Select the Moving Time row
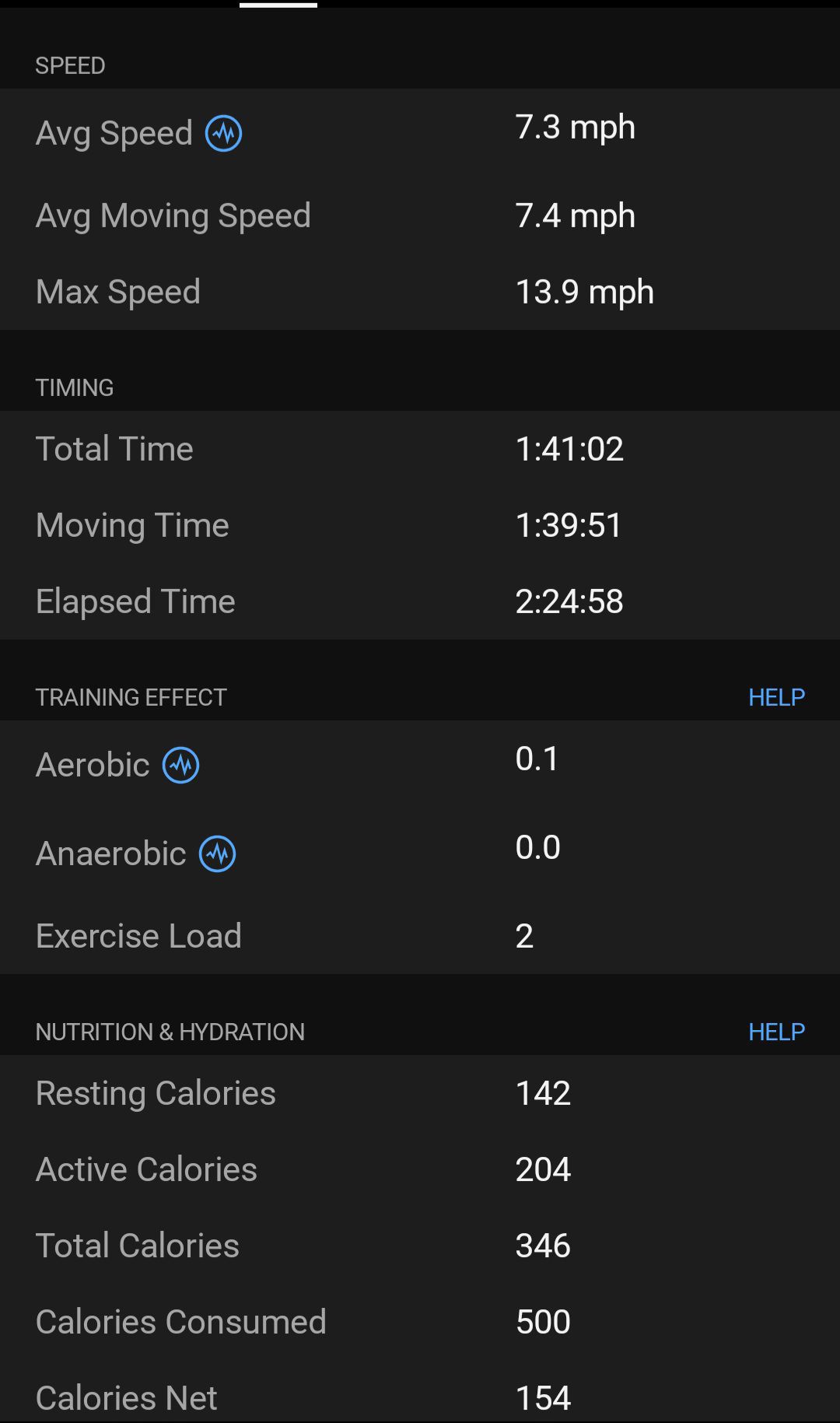The width and height of the screenshot is (840, 1423). pyautogui.click(x=420, y=525)
